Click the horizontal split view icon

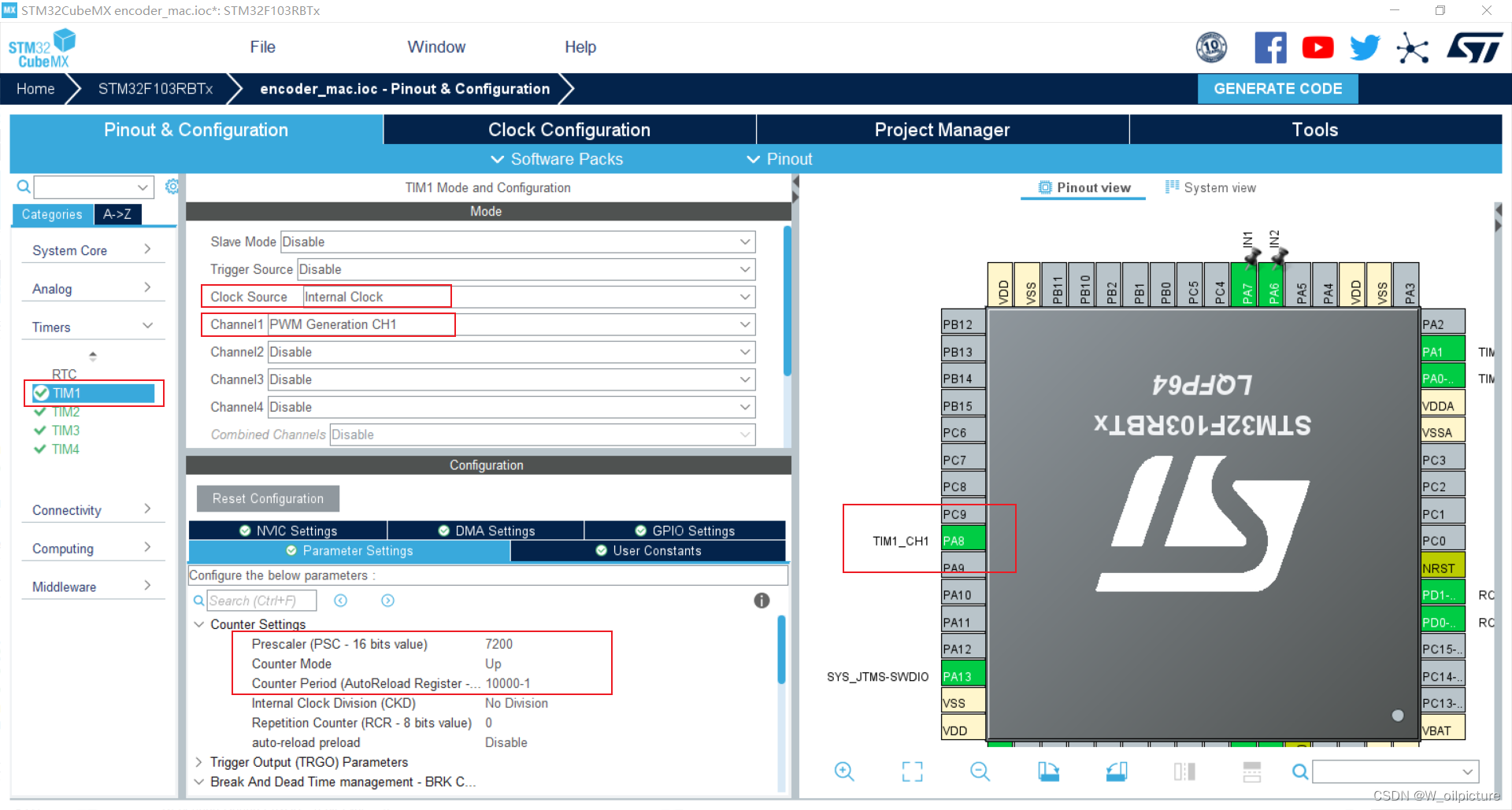point(1252,771)
